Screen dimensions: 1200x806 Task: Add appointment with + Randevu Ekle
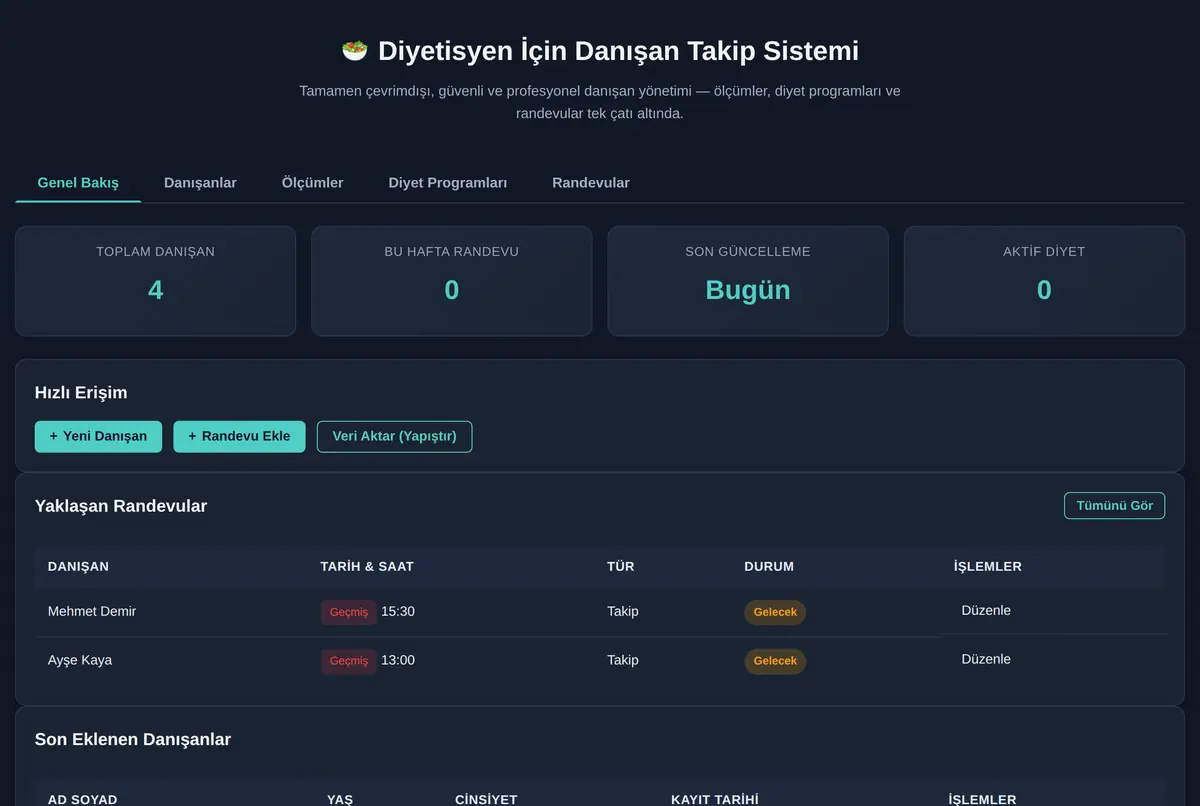coord(239,436)
